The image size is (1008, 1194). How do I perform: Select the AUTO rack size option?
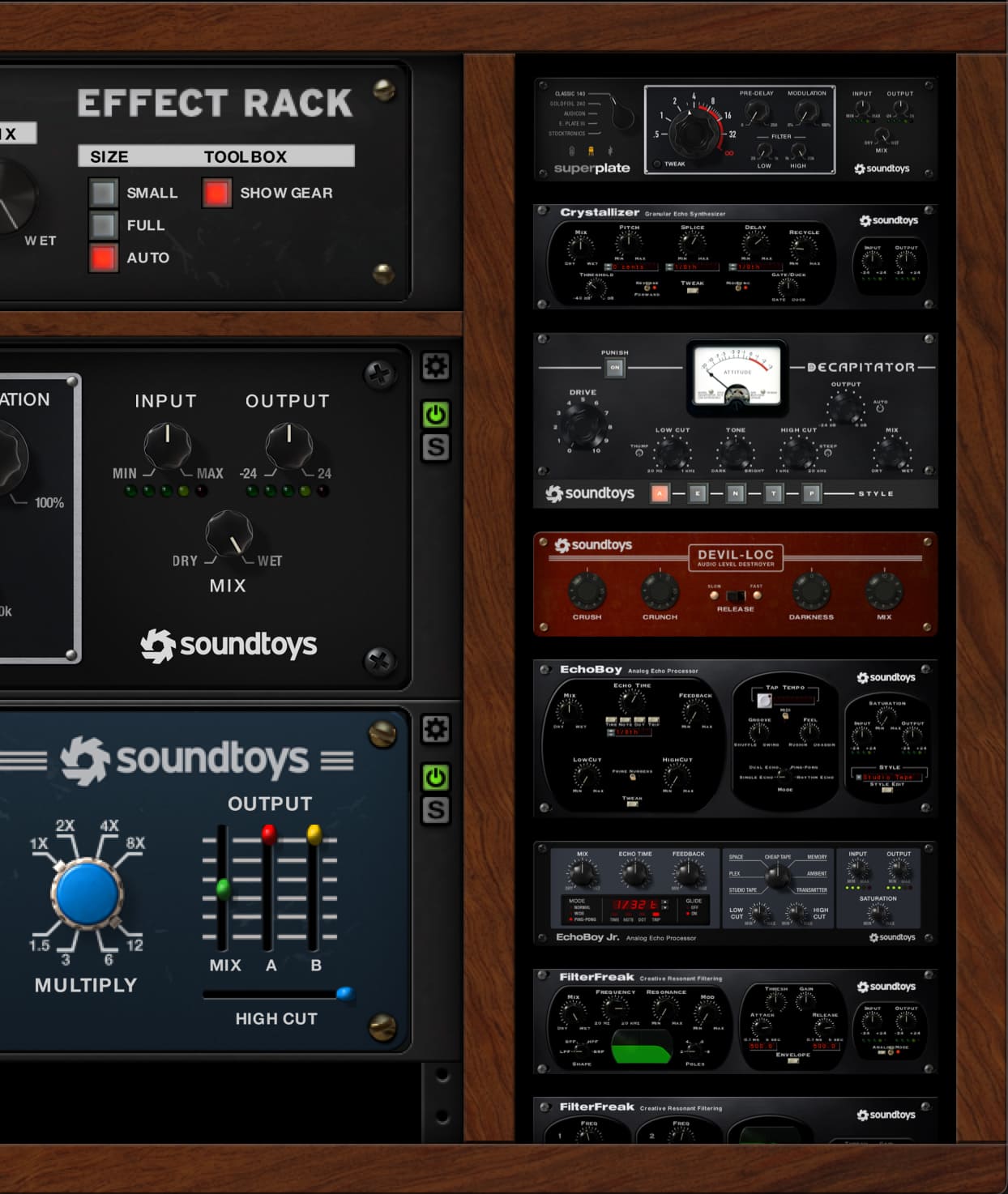(x=104, y=258)
